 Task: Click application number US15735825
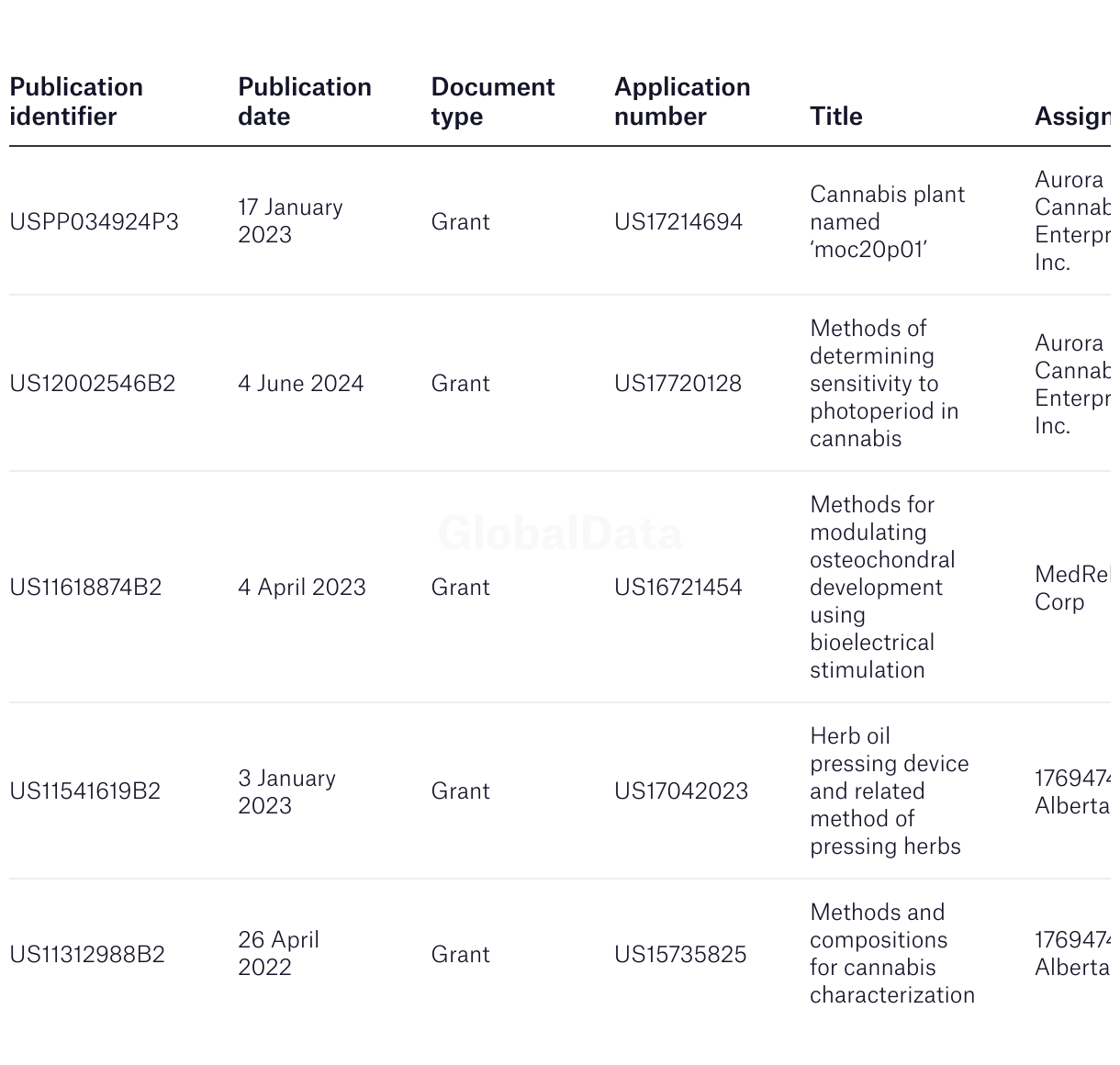pyautogui.click(x=680, y=955)
